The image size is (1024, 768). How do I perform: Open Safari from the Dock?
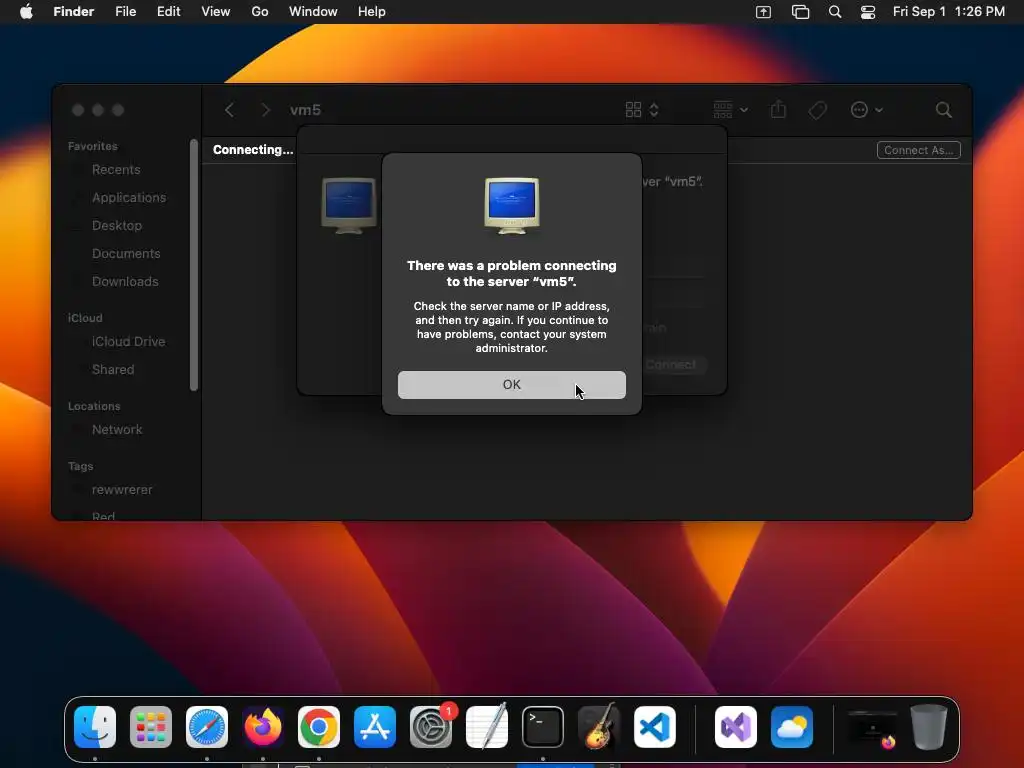207,727
